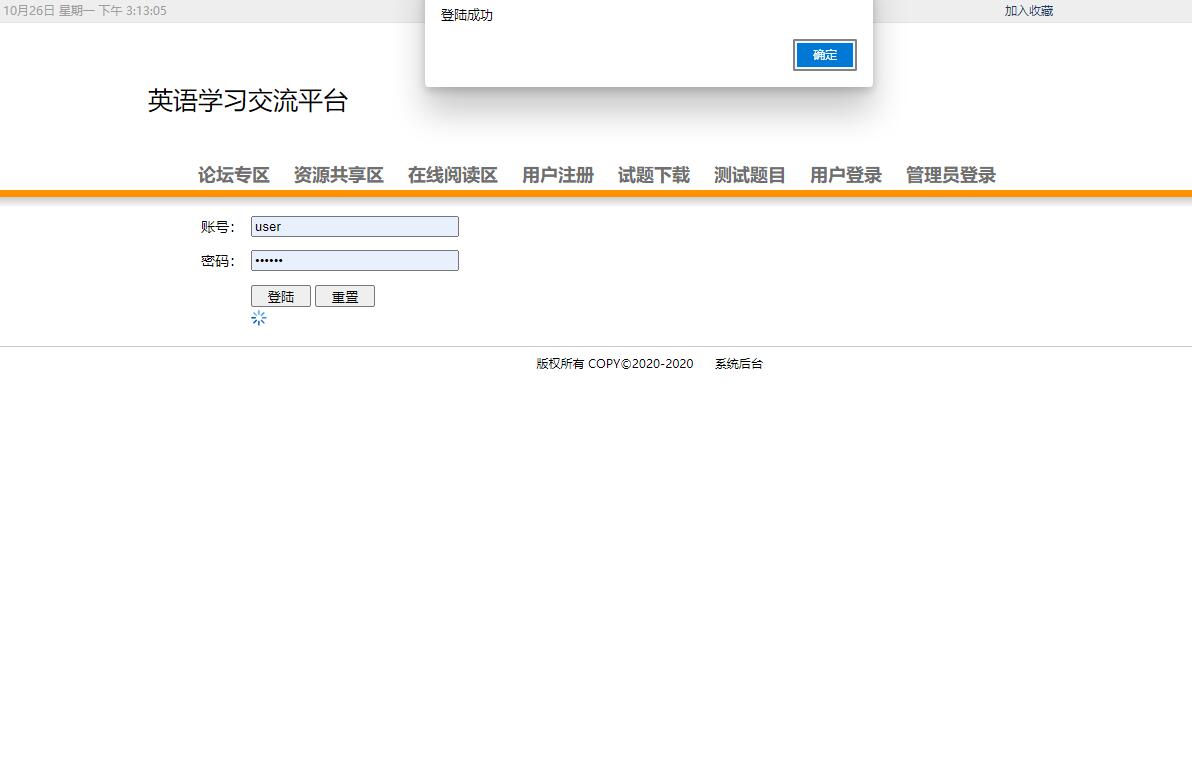Click inside the 密码 password input field
1192x770 pixels.
pyautogui.click(x=354, y=260)
